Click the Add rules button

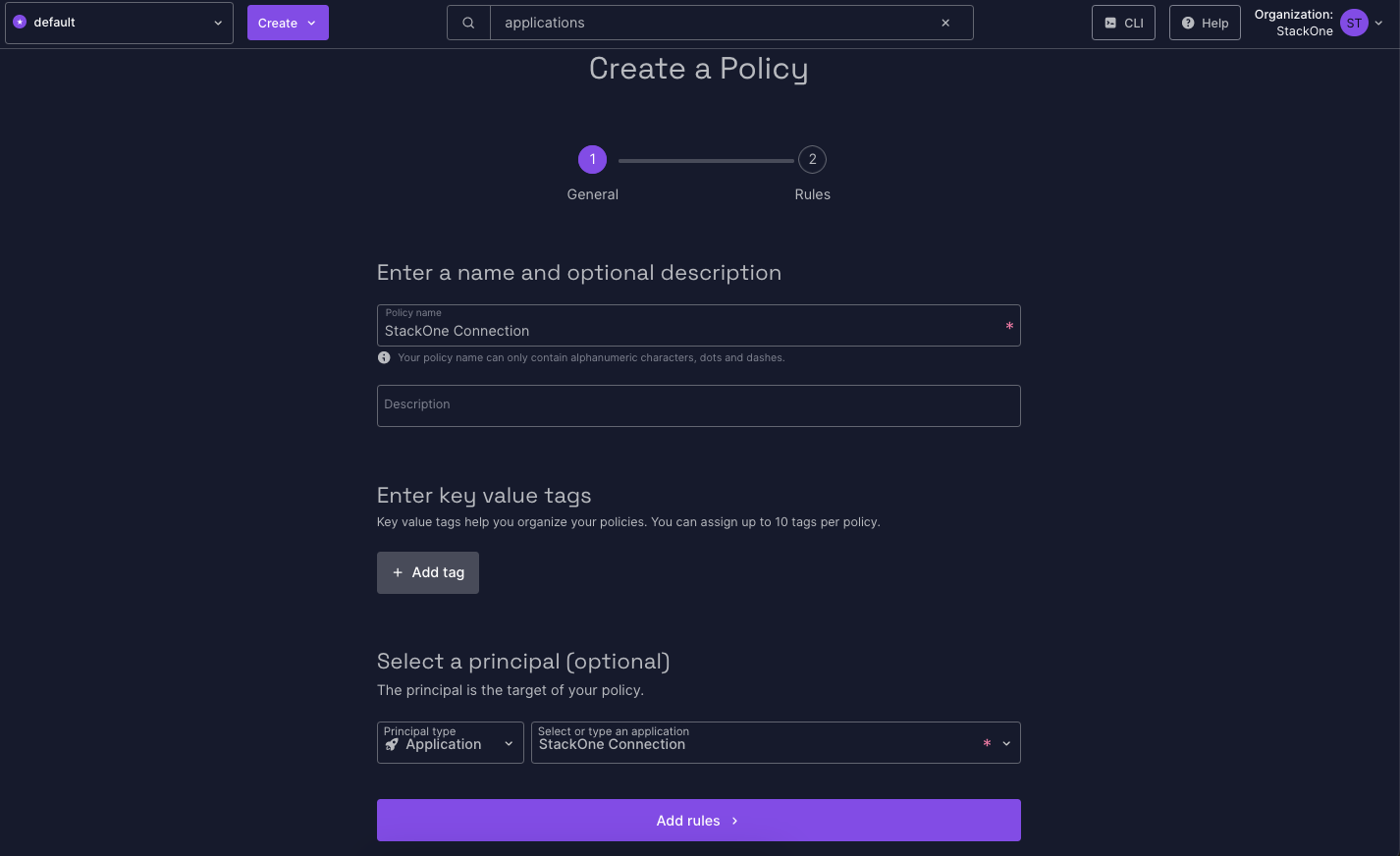[698, 820]
